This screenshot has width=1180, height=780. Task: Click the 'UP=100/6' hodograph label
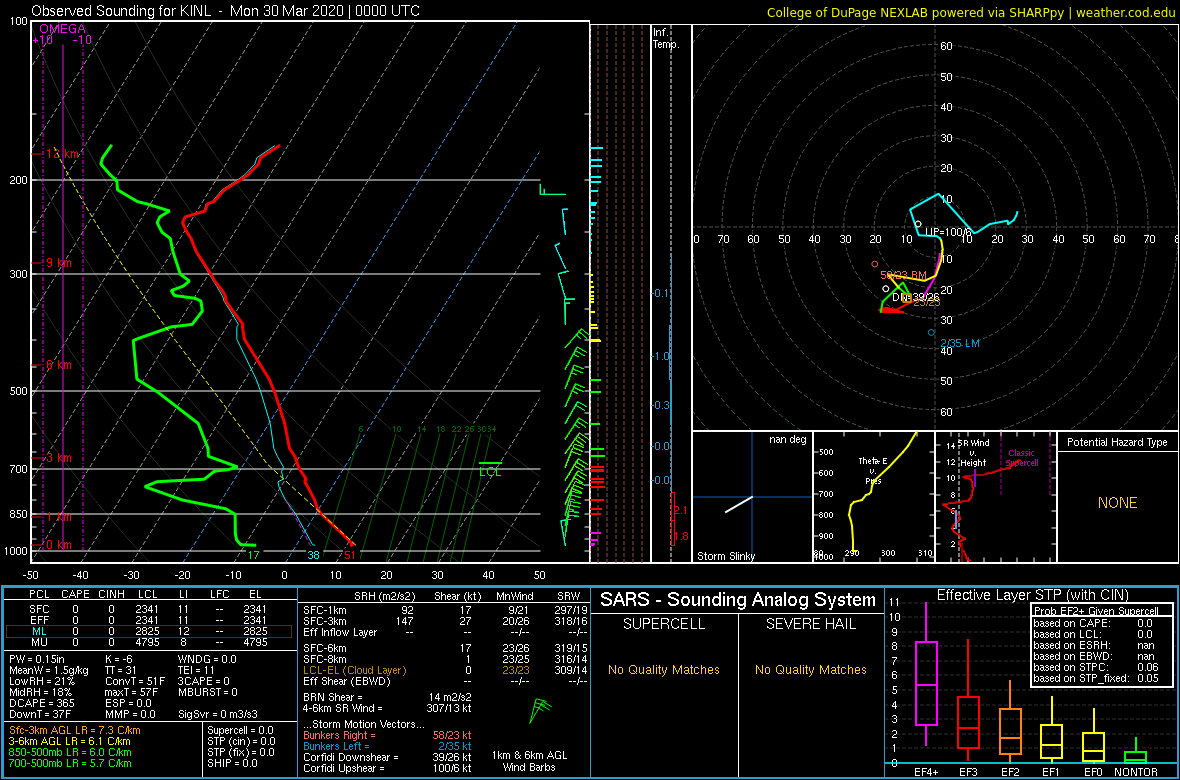949,232
